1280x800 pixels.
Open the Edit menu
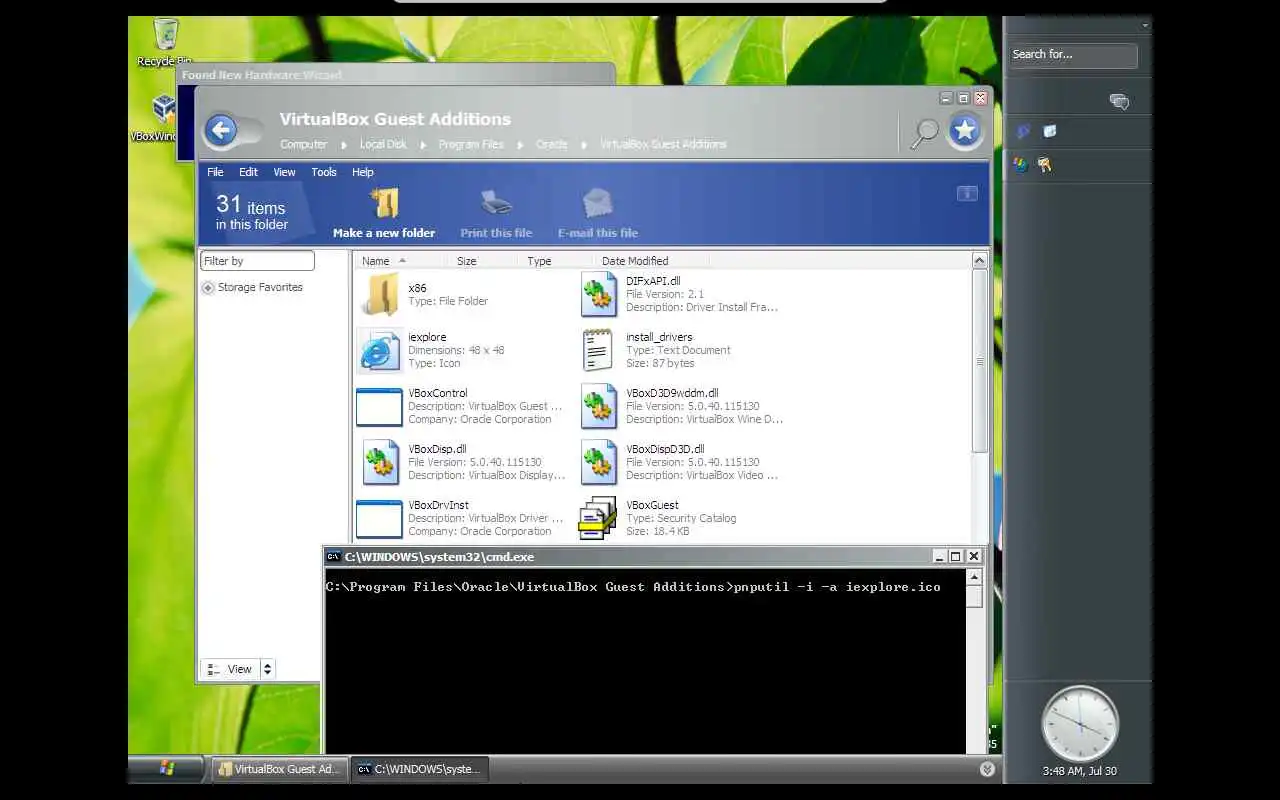(248, 172)
